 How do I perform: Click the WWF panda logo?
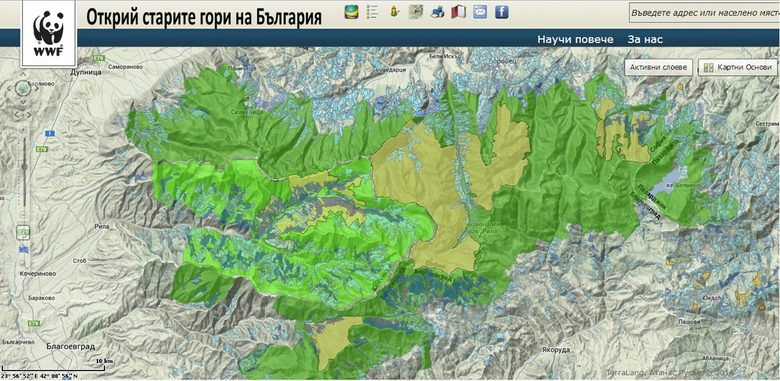click(48, 33)
